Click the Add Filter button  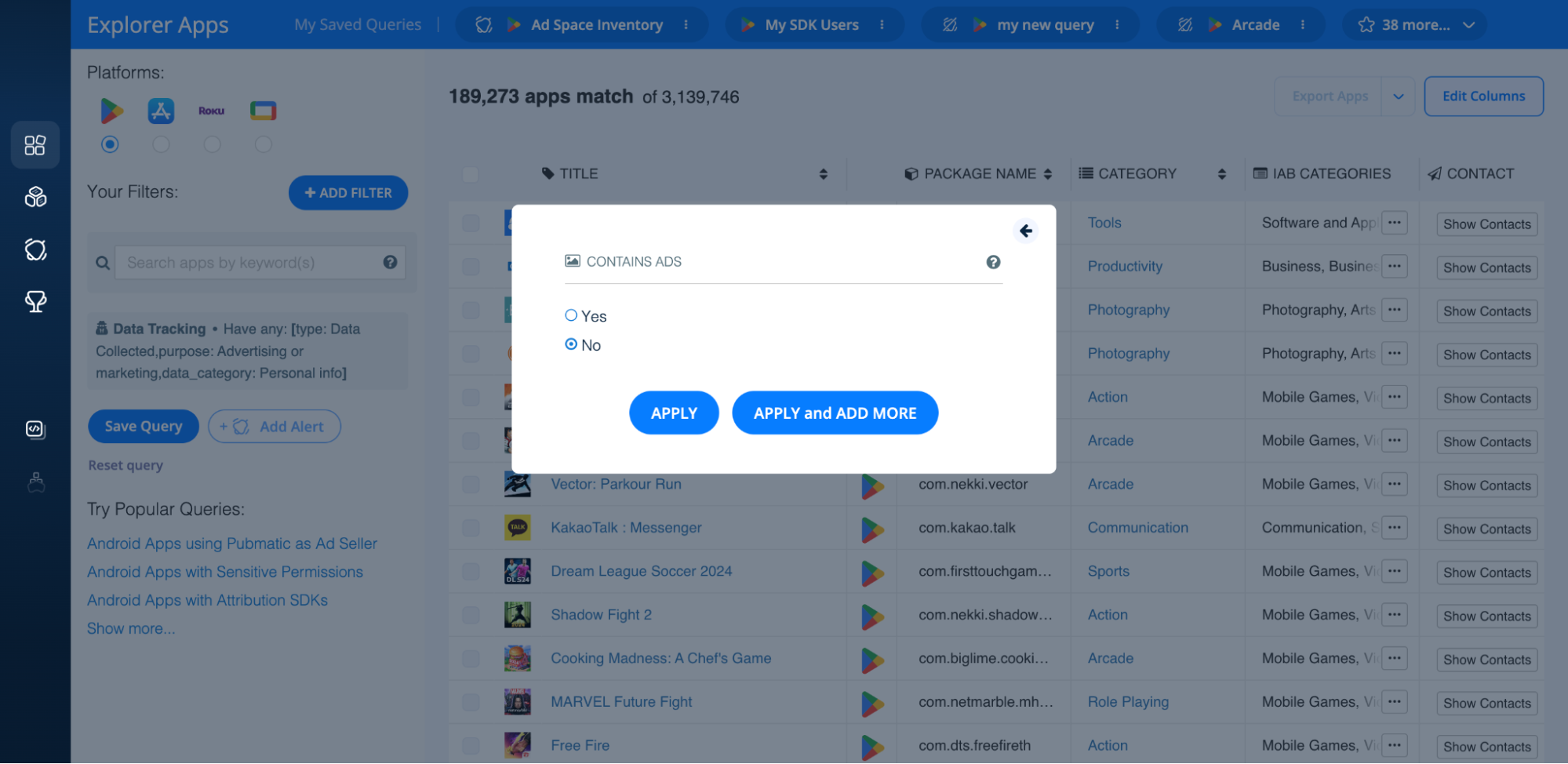(x=348, y=193)
